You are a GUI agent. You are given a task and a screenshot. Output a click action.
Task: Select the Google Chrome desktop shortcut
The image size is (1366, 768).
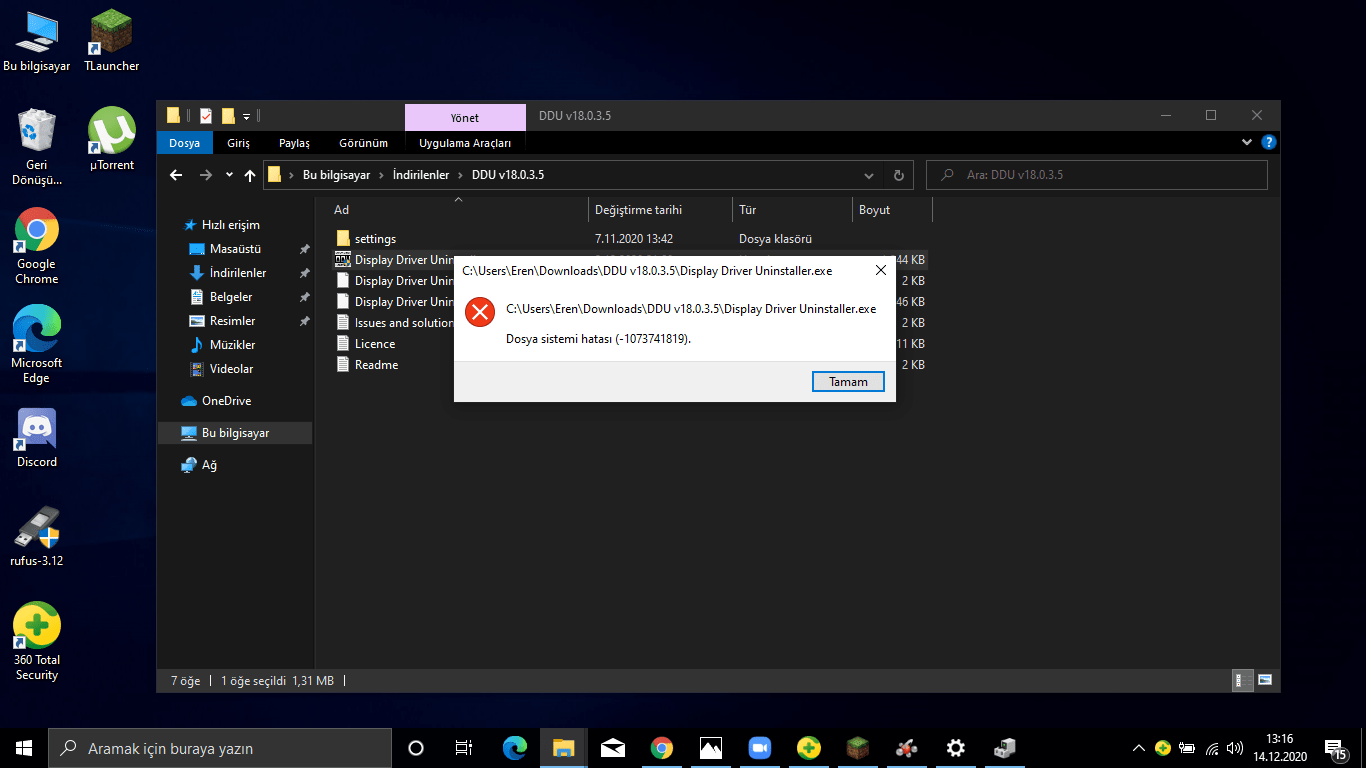tap(37, 246)
